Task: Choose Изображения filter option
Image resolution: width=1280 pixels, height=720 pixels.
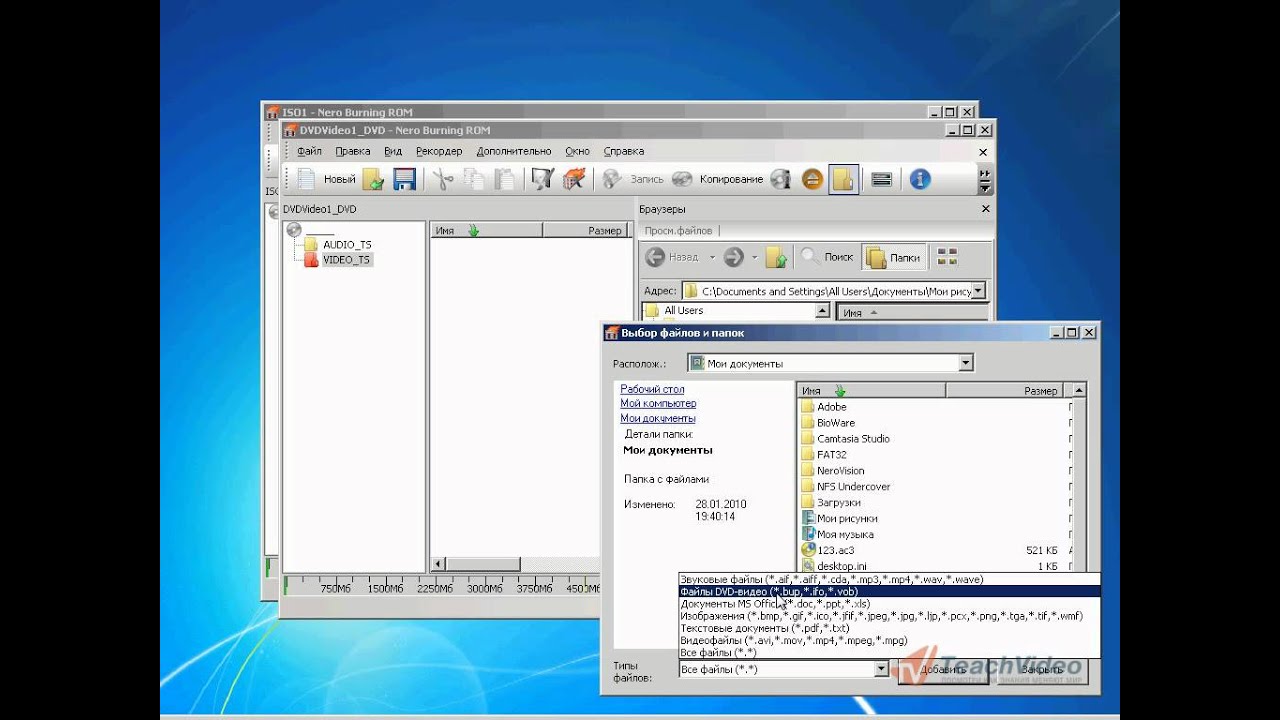Action: pyautogui.click(x=889, y=616)
